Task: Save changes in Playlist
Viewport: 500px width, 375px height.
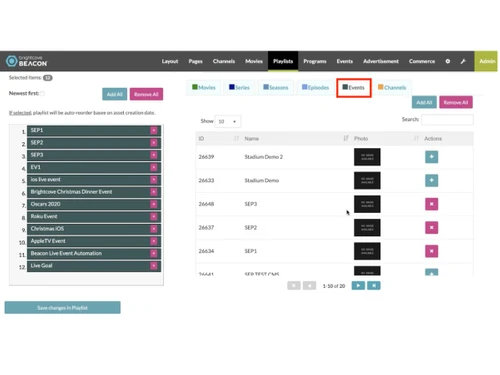Action: point(62,308)
